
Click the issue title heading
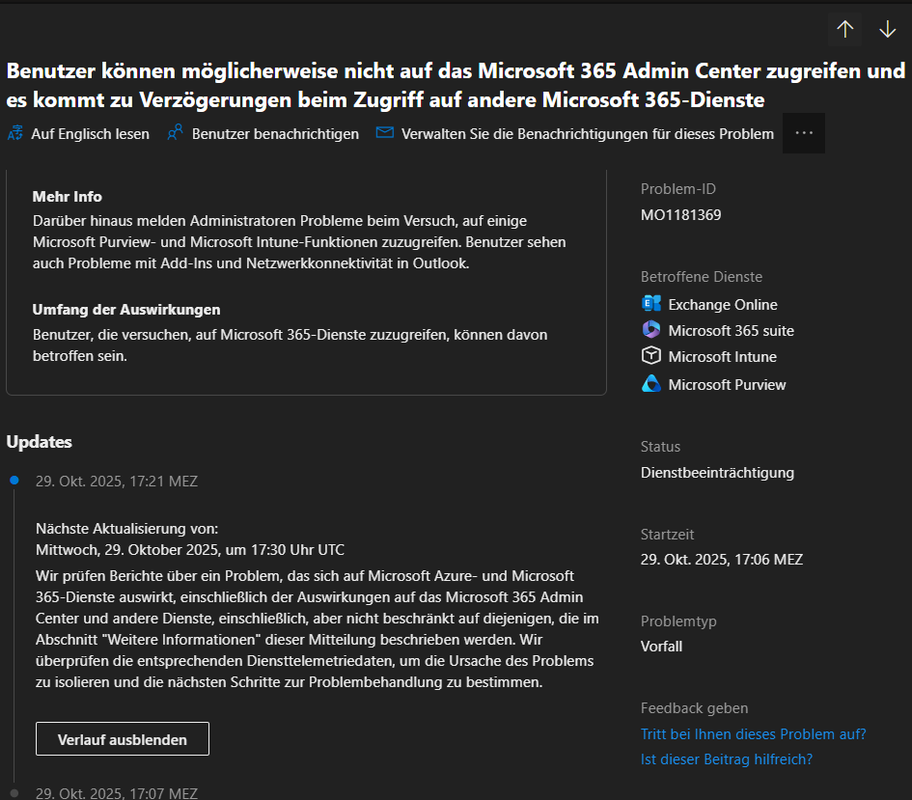[455, 85]
